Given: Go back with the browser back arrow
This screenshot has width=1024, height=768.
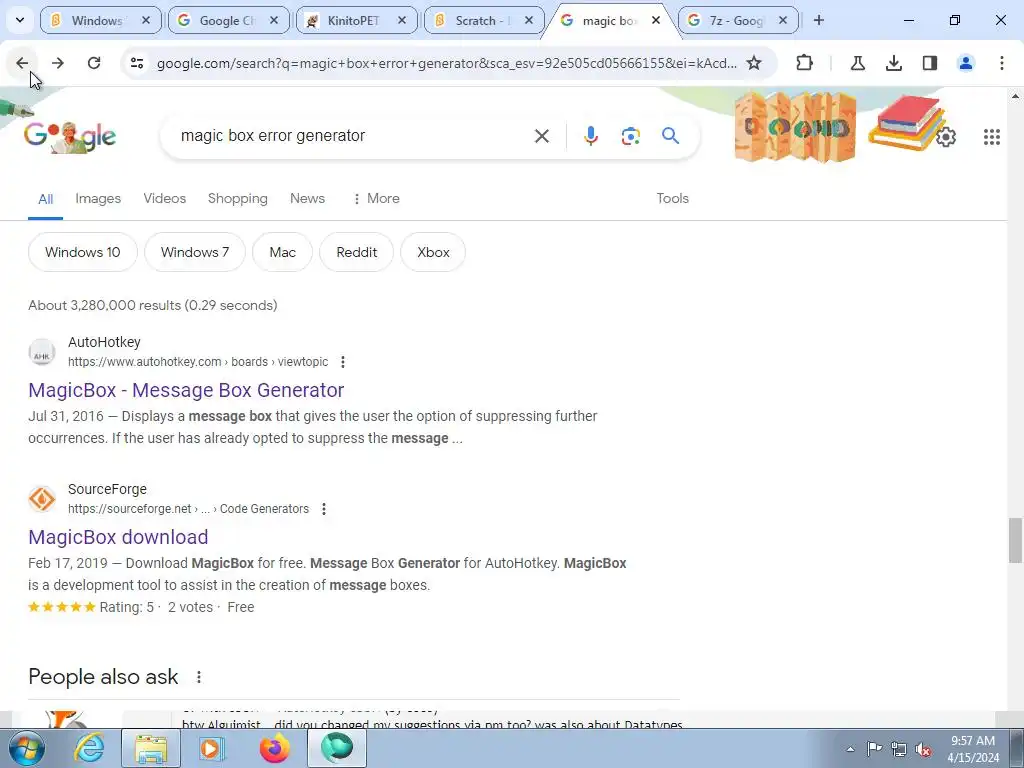Looking at the screenshot, I should click(22, 63).
